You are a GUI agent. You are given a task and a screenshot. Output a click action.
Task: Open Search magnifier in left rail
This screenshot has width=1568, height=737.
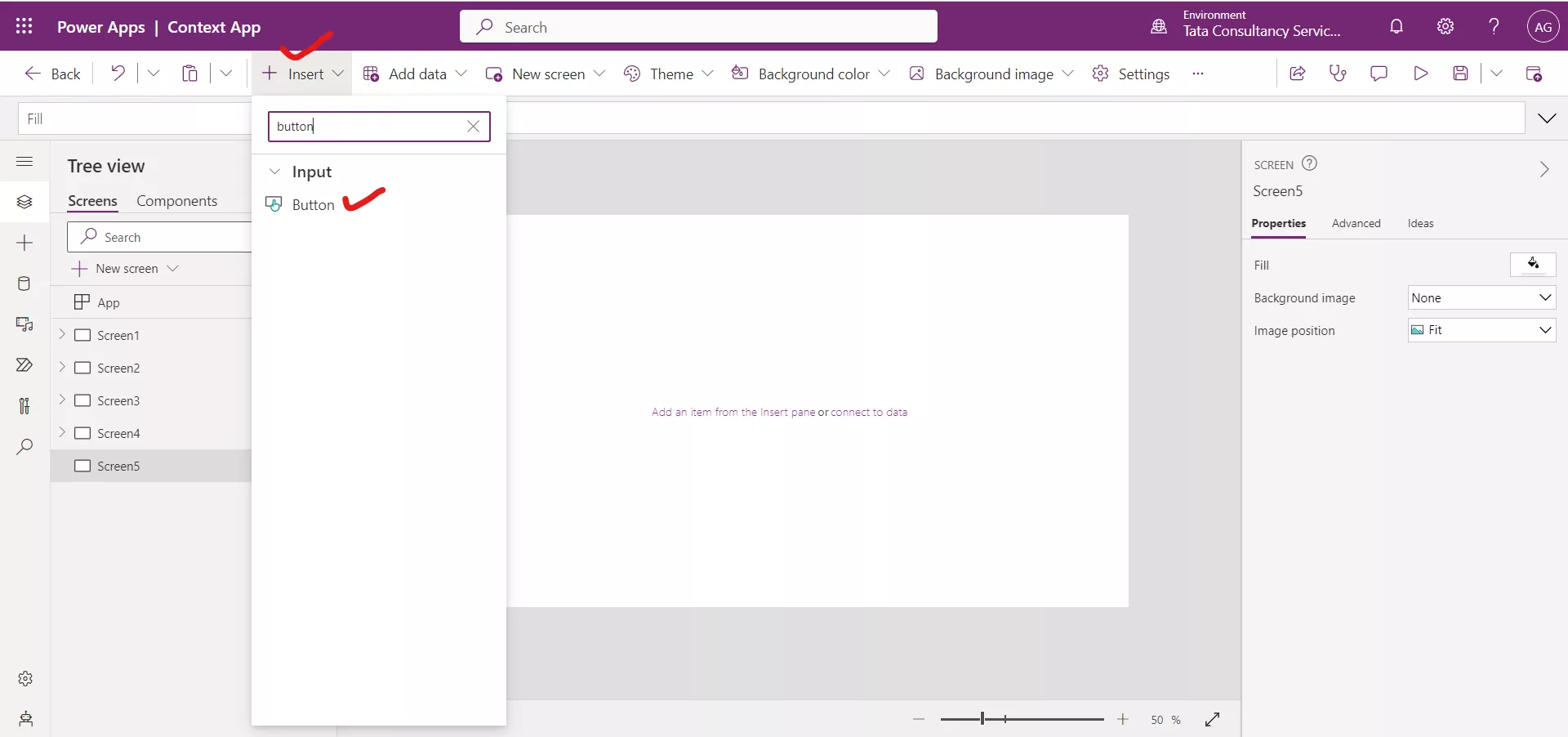24,447
